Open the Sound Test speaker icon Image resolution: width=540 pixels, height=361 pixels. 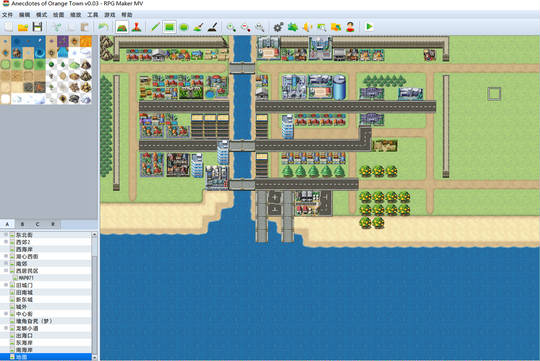point(307,27)
